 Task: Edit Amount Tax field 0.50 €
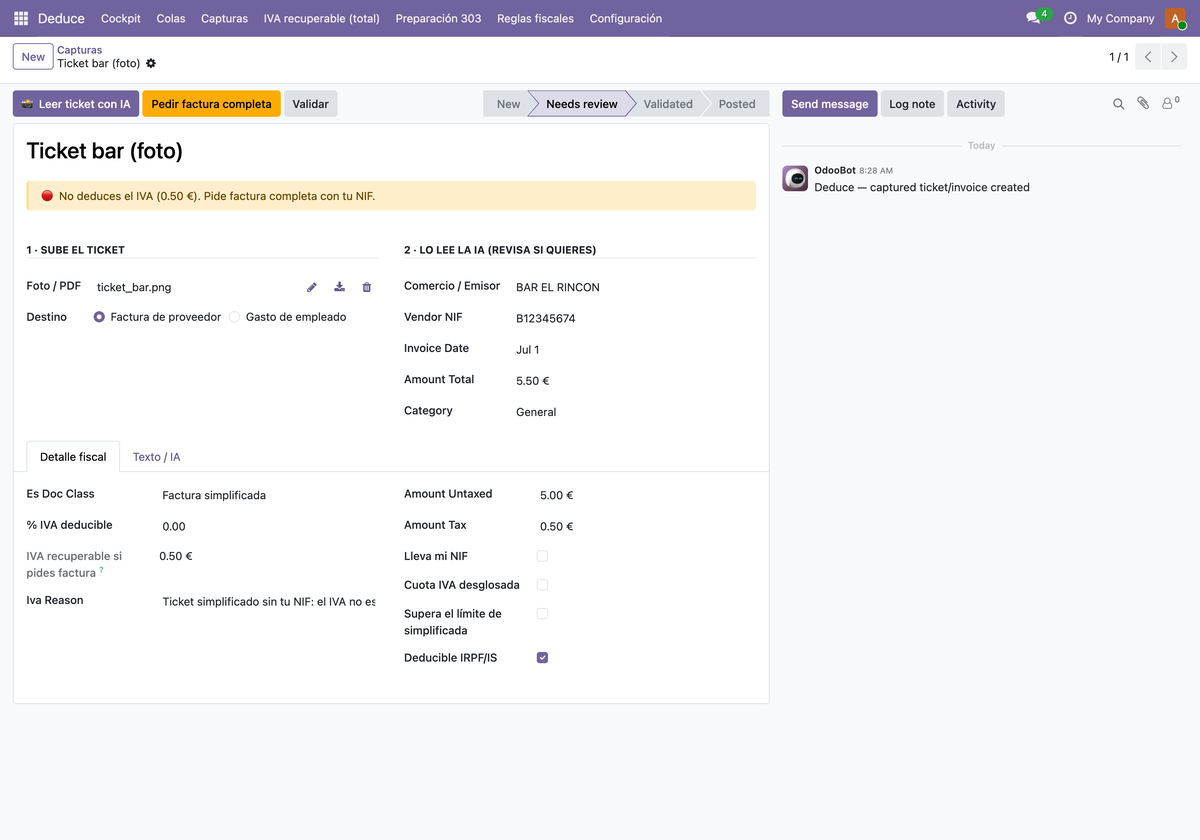tap(647, 526)
